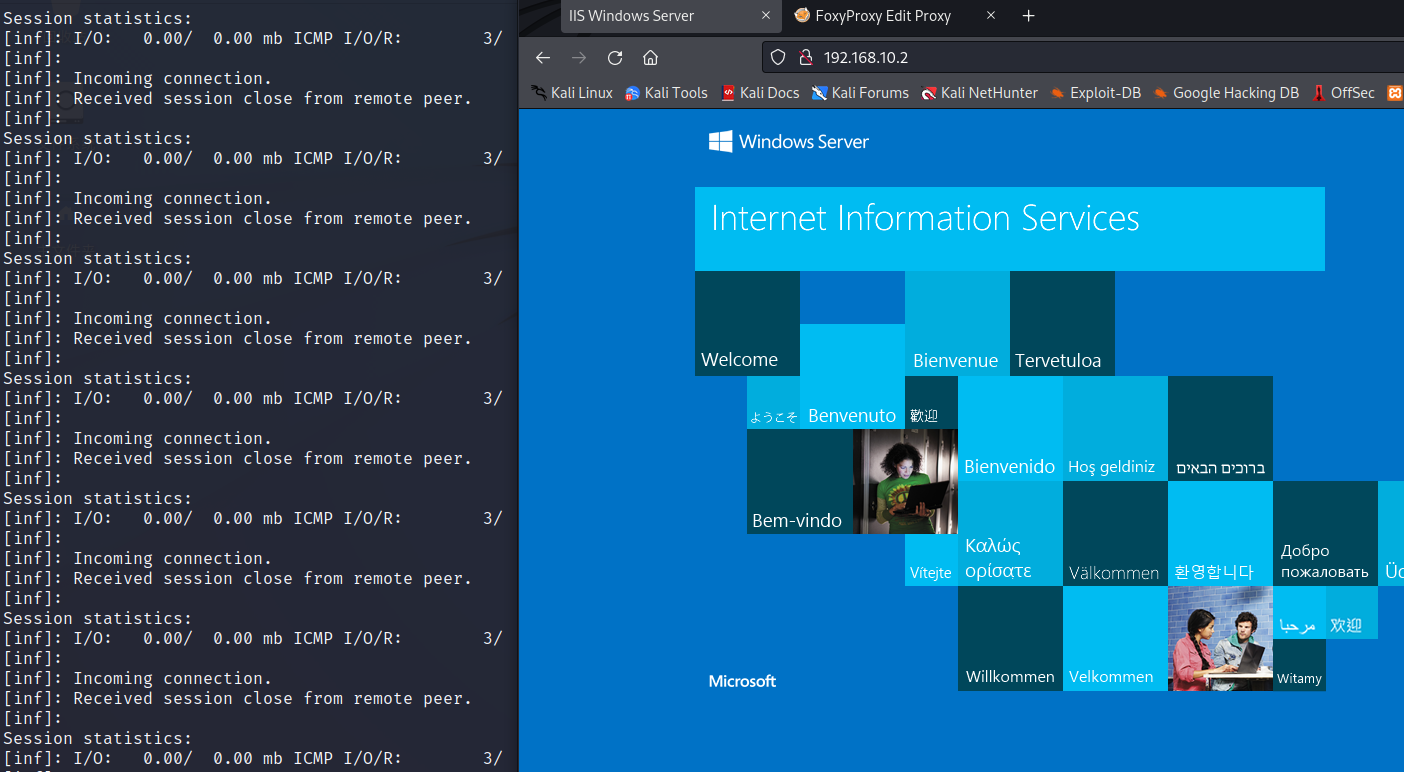Close the FoxyProxy Edit Proxy tab
This screenshot has height=772, width=1404.
pos(991,16)
